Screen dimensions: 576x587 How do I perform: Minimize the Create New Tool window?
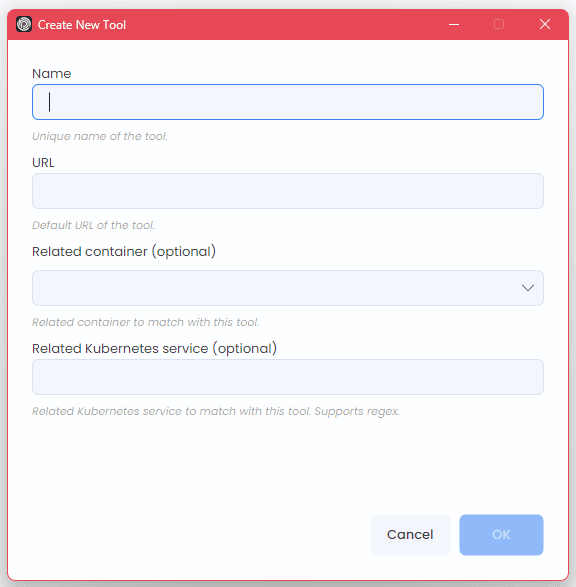(x=454, y=24)
